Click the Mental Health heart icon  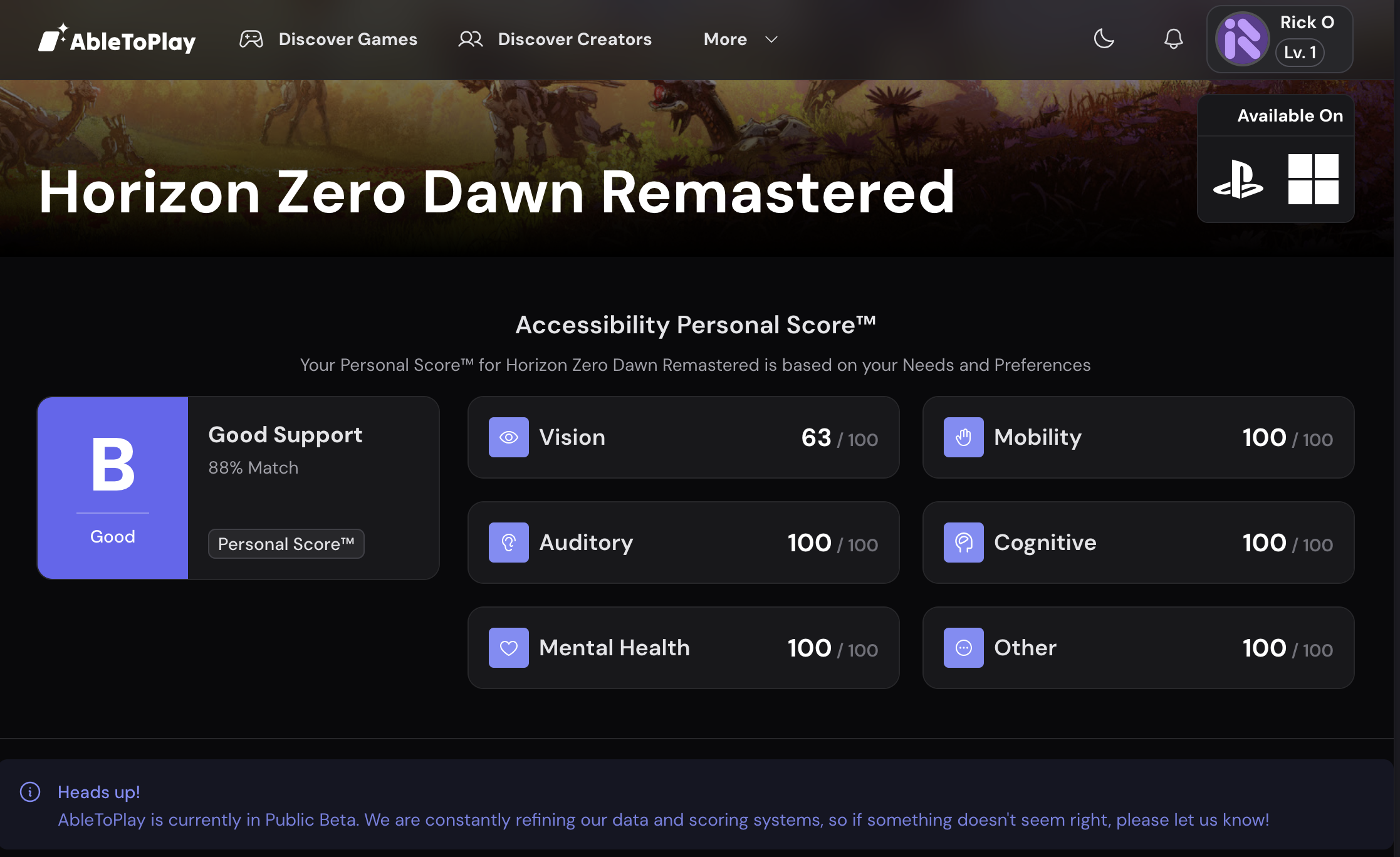point(508,648)
